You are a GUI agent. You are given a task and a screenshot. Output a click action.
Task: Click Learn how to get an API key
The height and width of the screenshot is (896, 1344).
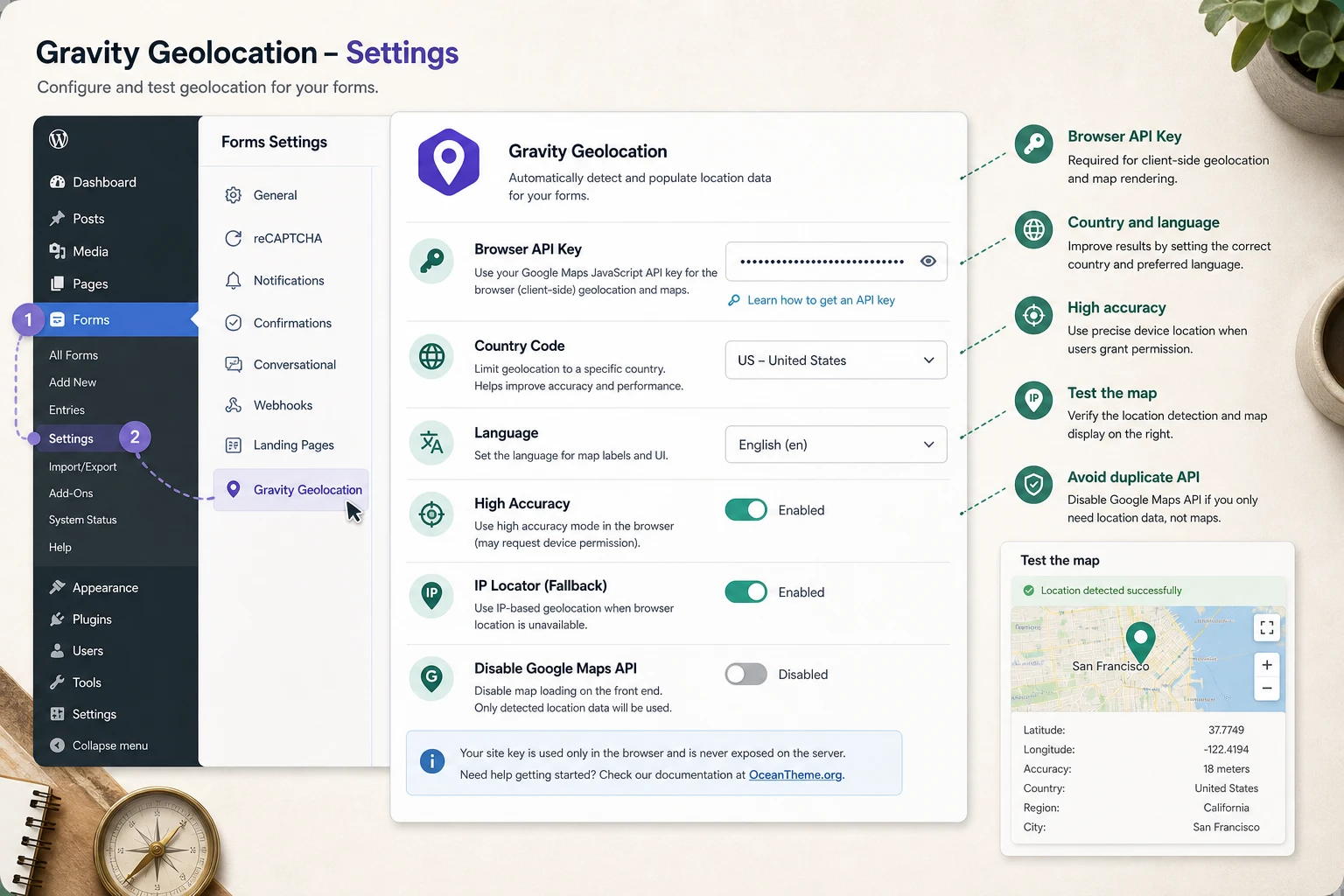(821, 300)
